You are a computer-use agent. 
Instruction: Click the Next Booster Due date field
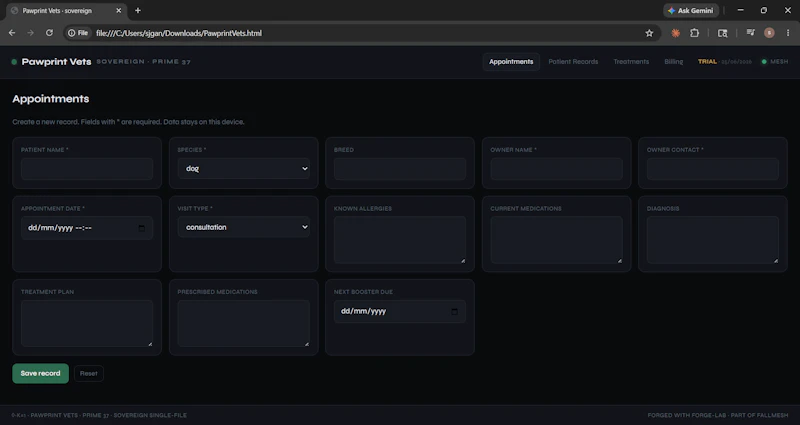pos(399,311)
